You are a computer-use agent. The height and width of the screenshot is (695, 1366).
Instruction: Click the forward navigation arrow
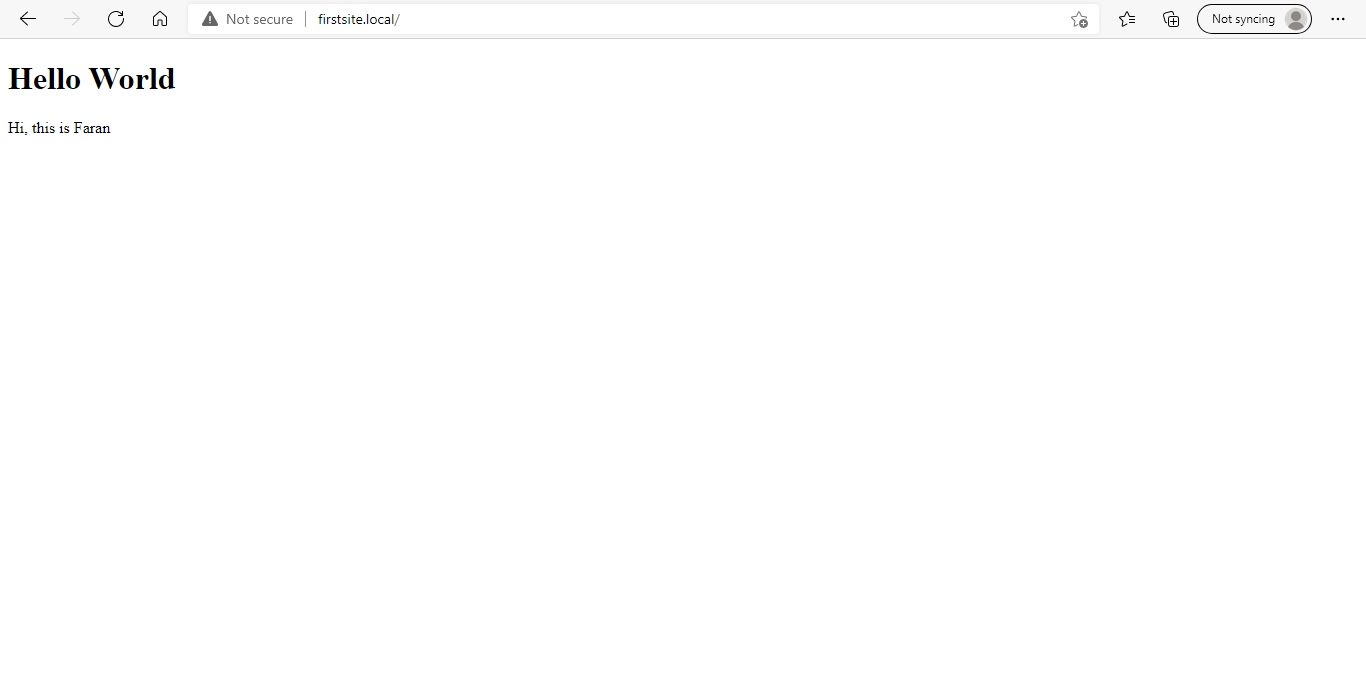click(x=72, y=19)
